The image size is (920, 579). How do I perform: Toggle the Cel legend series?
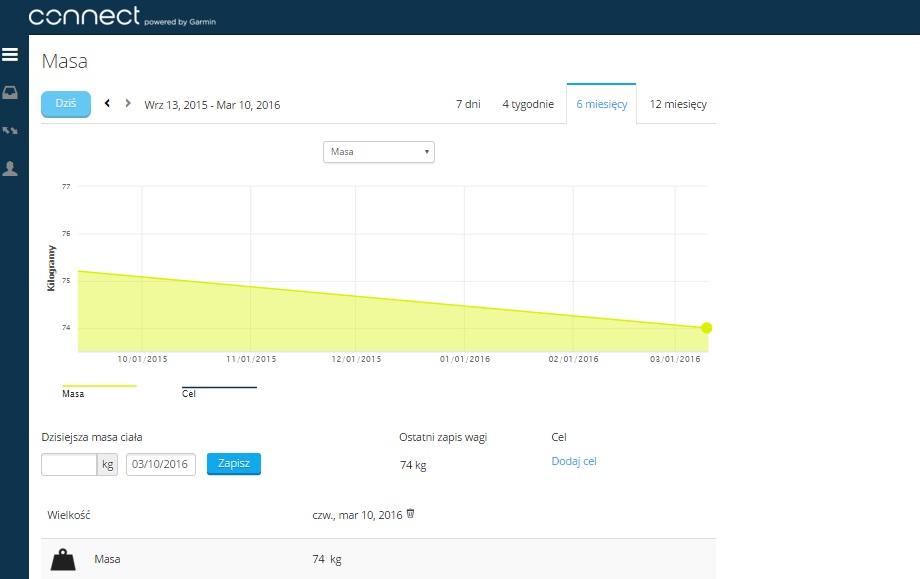coord(218,390)
